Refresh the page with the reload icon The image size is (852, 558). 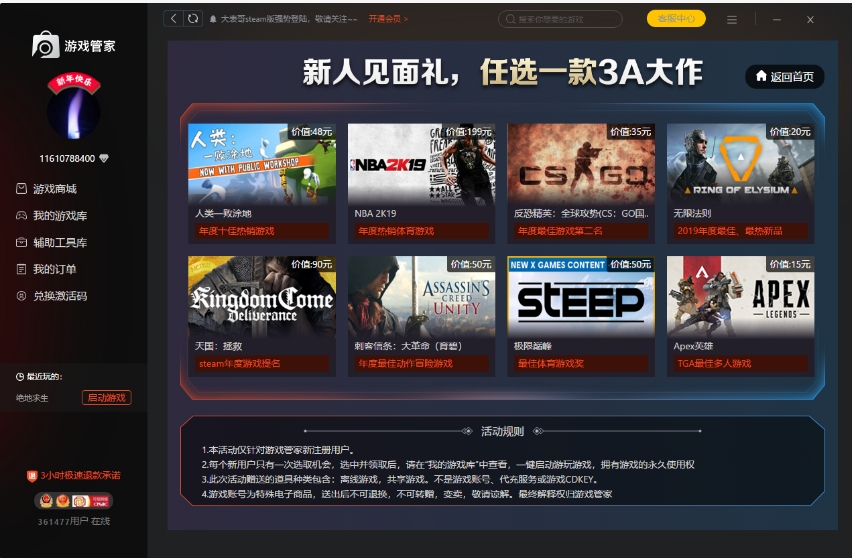point(193,18)
